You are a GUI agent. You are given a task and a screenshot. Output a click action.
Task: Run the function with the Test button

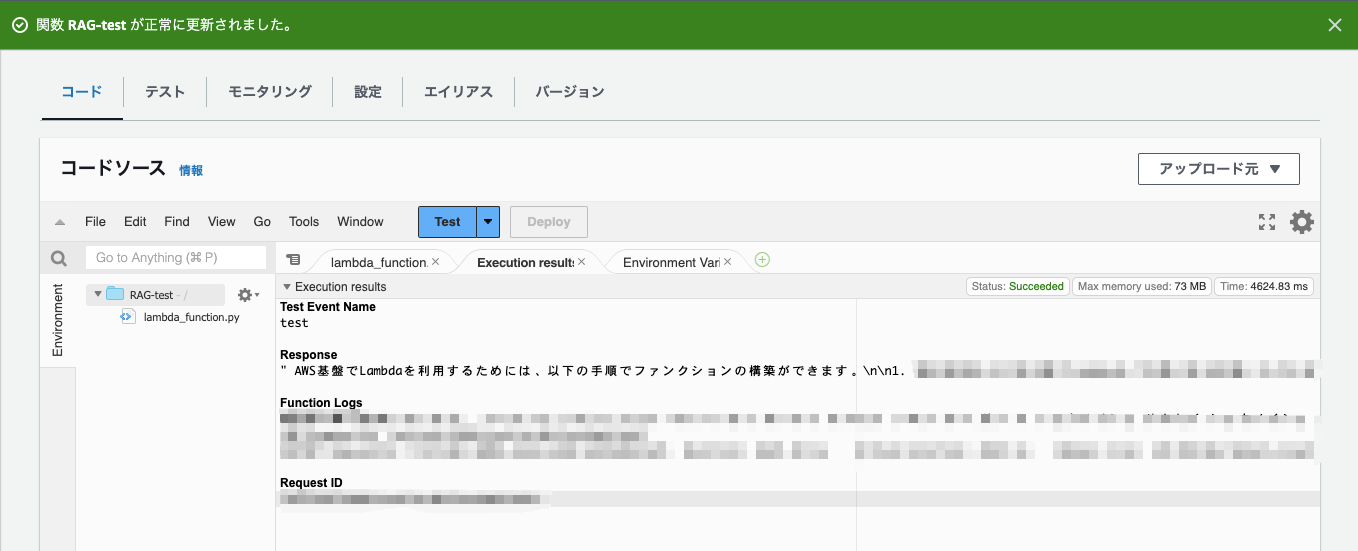tap(447, 222)
